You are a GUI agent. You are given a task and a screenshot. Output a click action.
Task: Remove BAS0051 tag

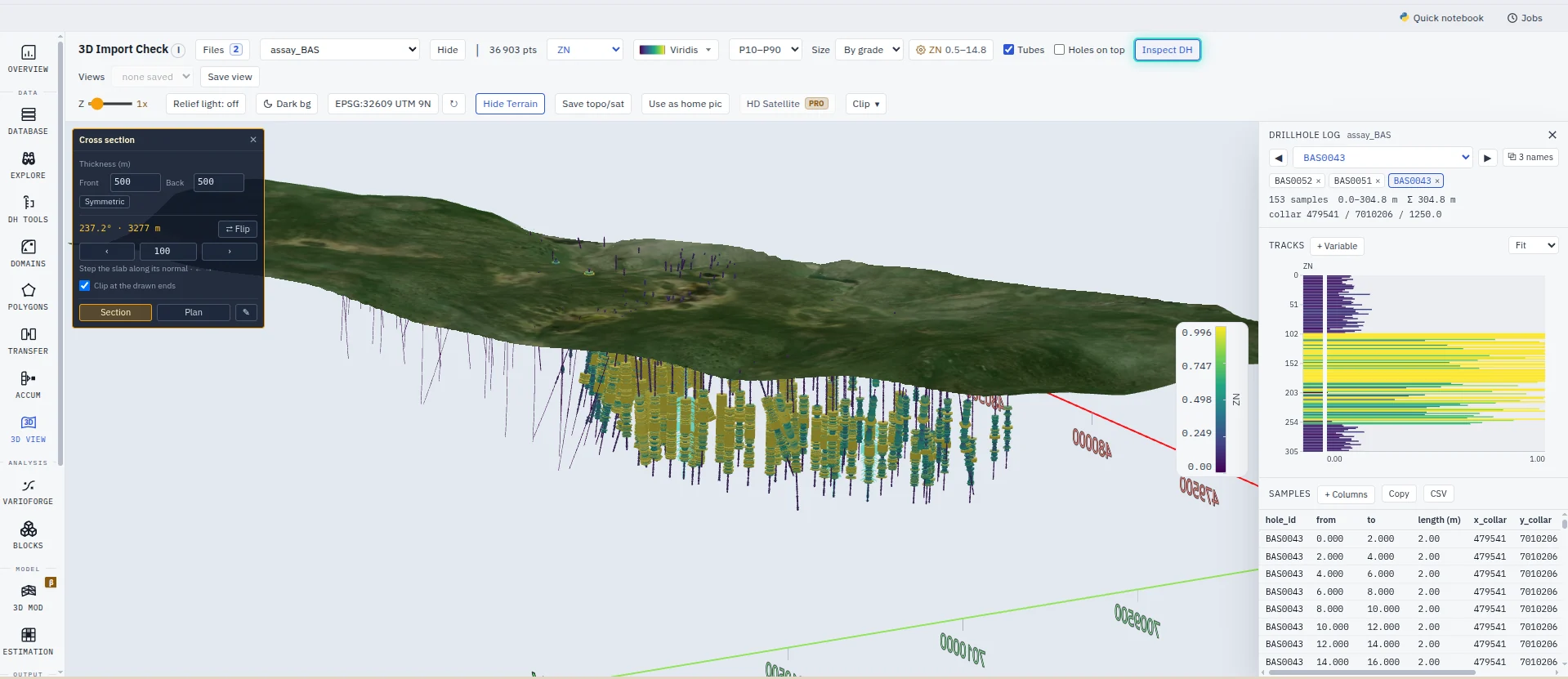pos(1378,181)
